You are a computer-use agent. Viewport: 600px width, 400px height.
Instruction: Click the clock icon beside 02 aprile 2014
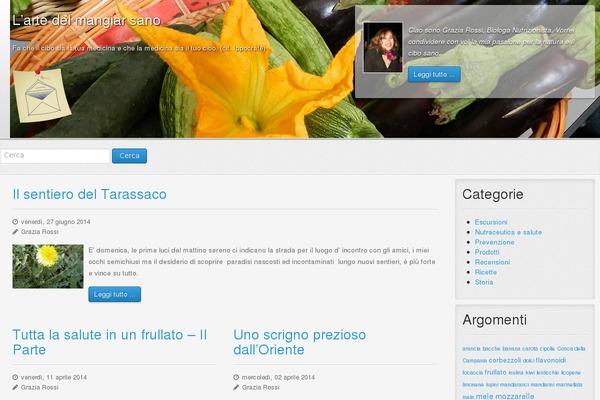point(236,377)
